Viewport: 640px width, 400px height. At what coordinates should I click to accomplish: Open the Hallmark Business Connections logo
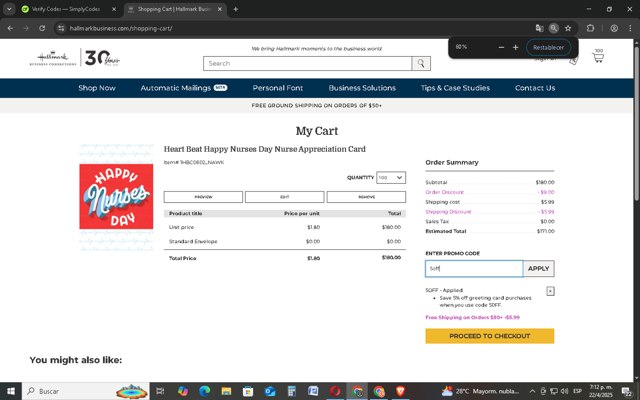click(75, 58)
